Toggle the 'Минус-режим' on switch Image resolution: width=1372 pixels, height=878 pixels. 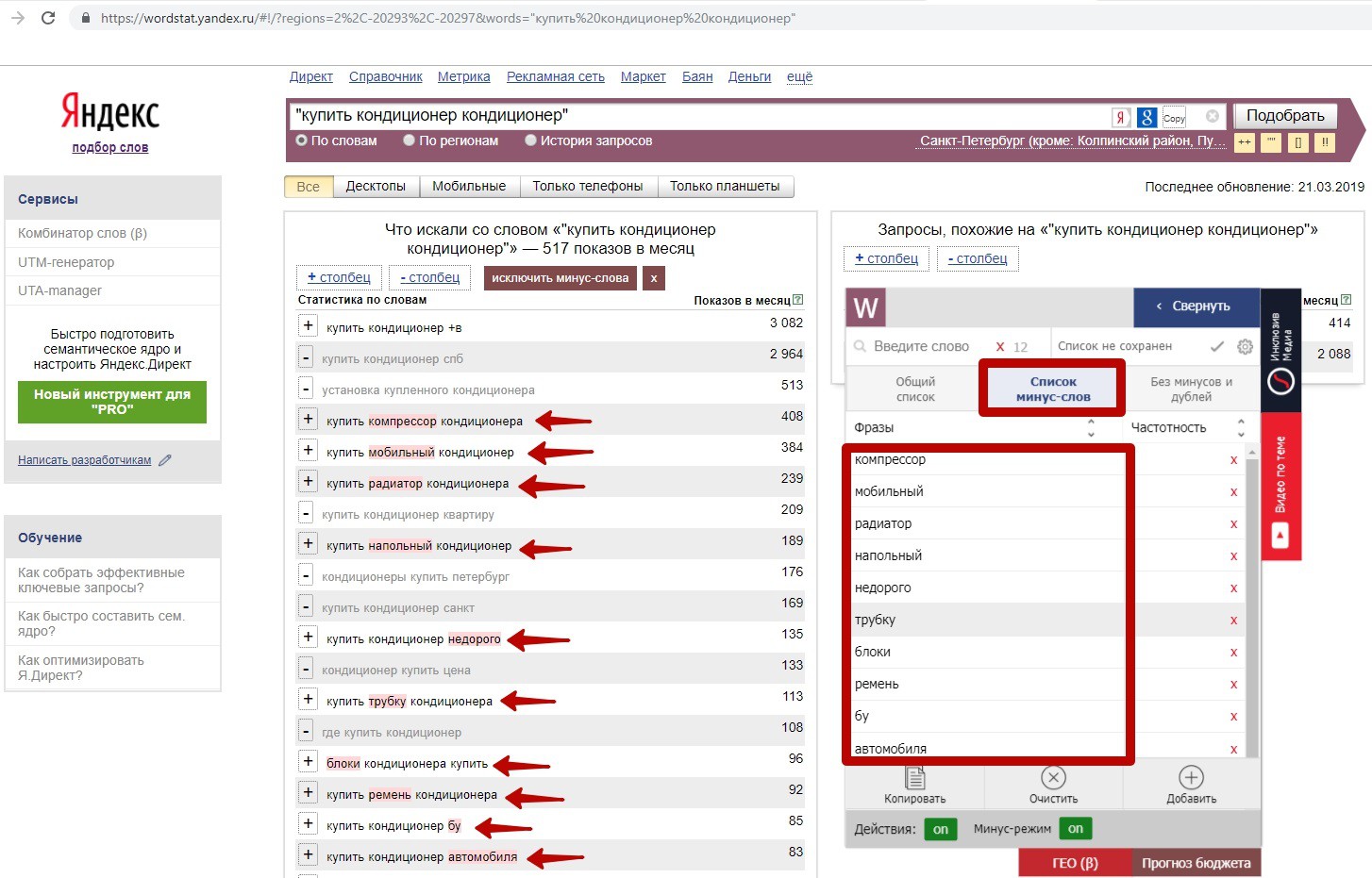[1076, 829]
